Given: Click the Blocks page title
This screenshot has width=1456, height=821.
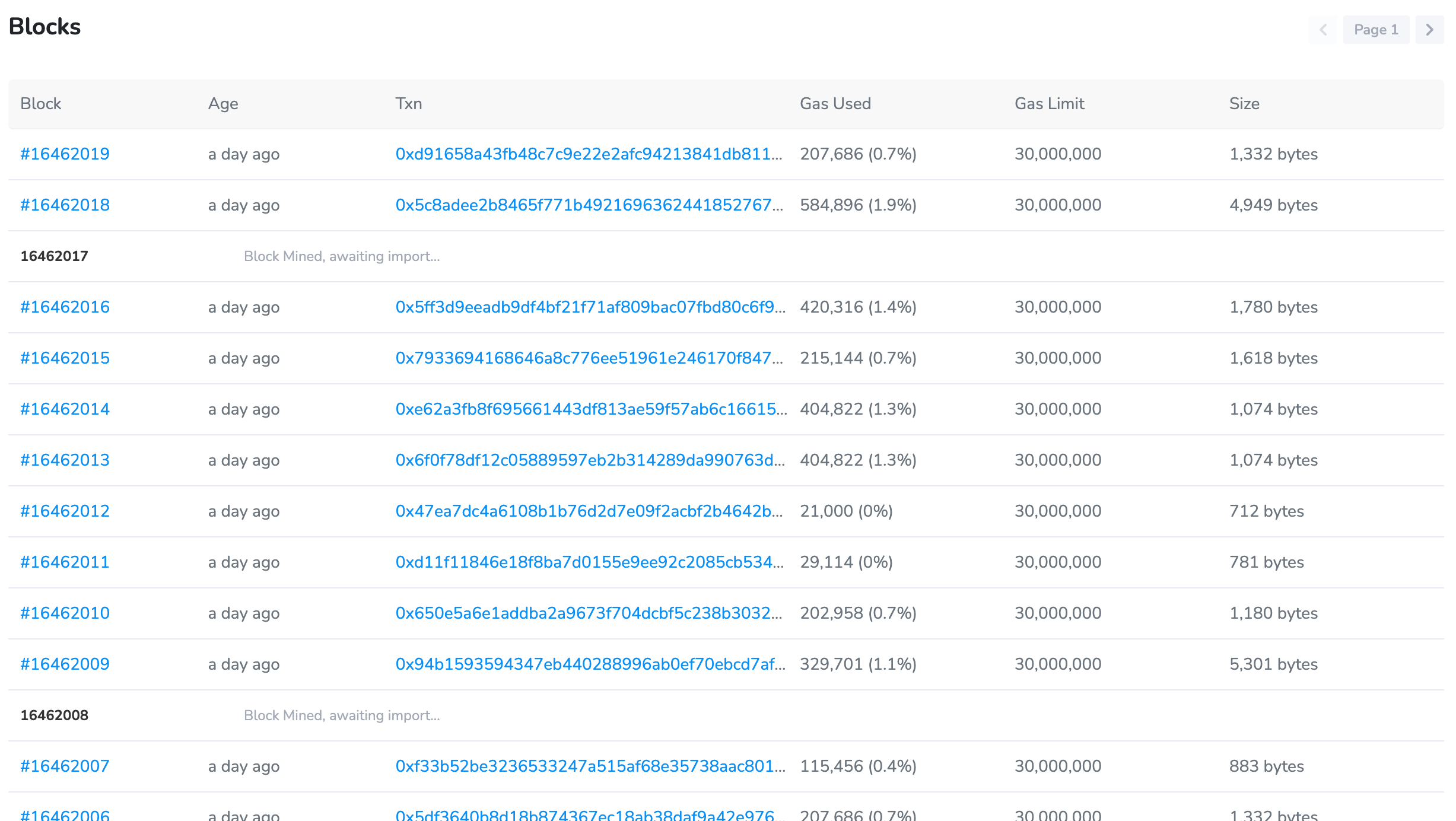Looking at the screenshot, I should click(44, 26).
